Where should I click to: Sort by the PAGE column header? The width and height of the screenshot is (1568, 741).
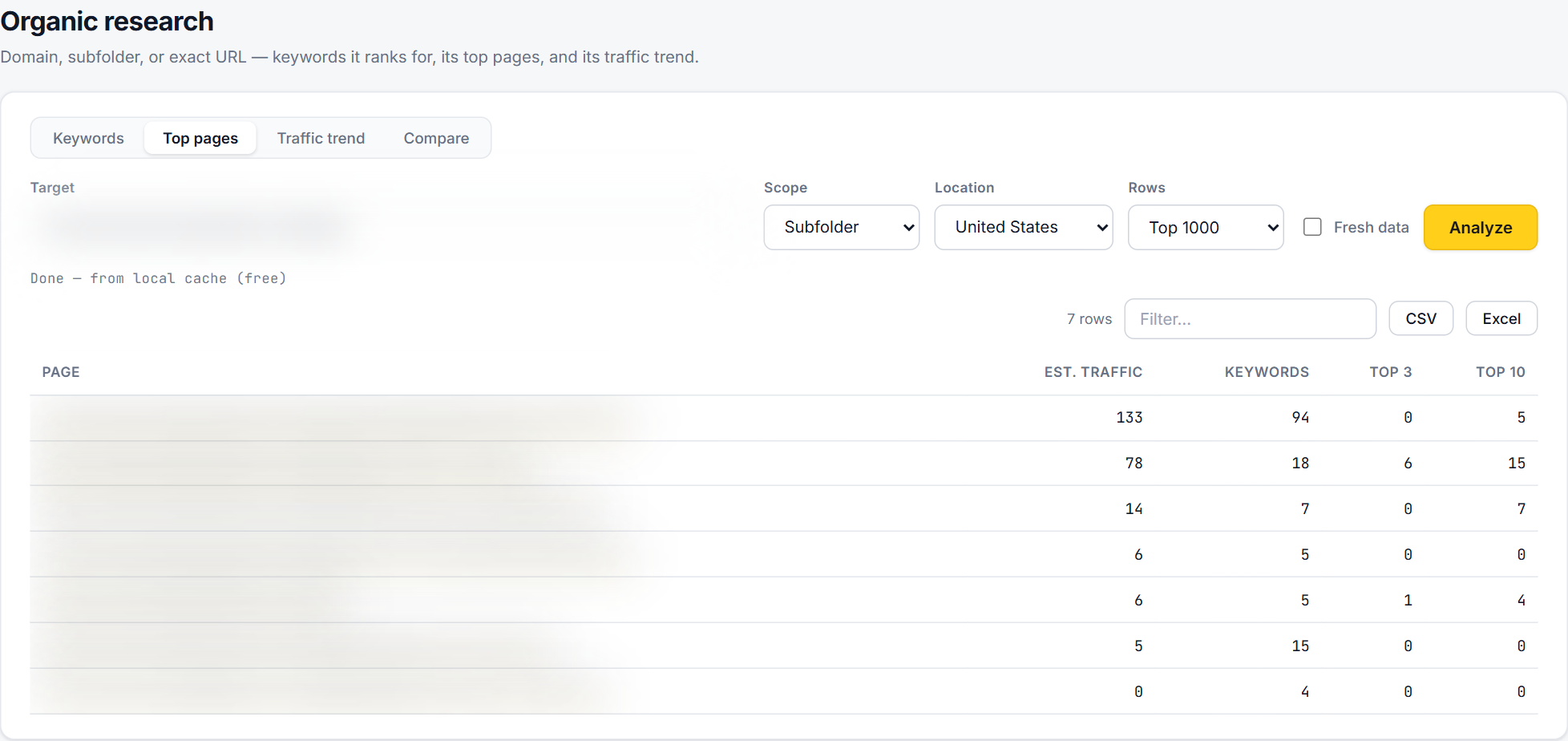tap(61, 372)
